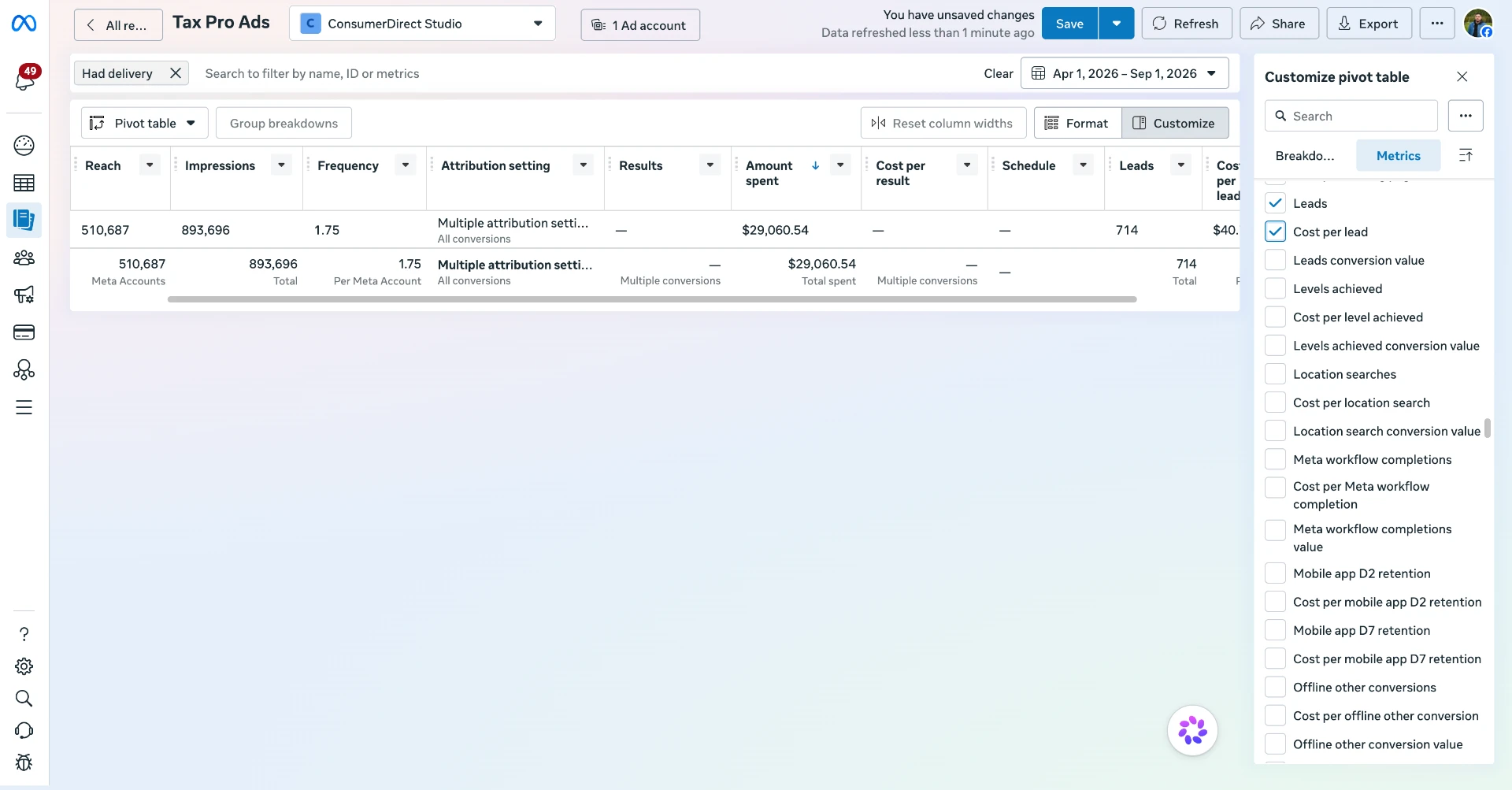
Task: Open the All tools hamburger menu
Action: [x=24, y=407]
